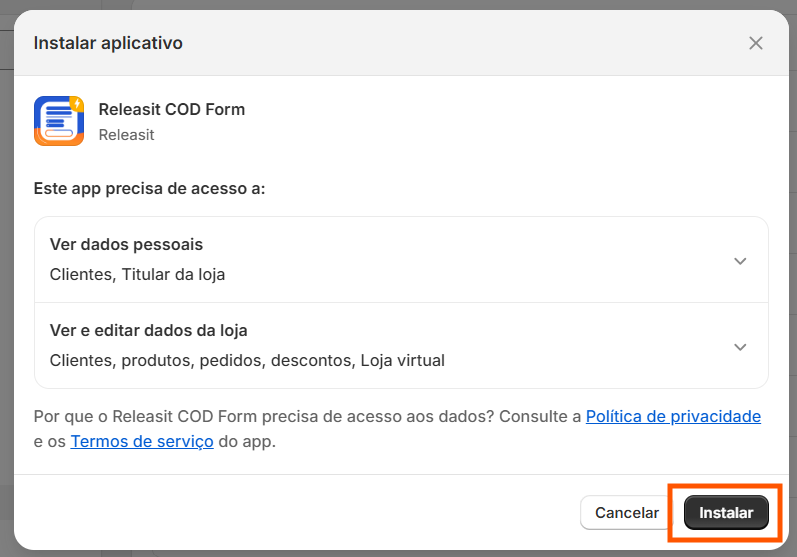
Task: Click the grey dialog header bar
Action: [402, 43]
